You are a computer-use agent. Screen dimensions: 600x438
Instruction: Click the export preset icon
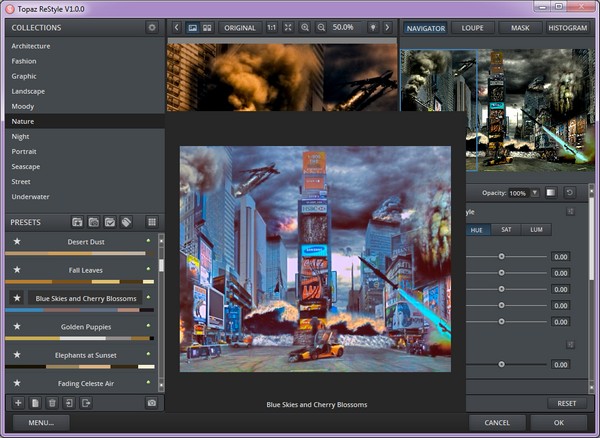tap(86, 402)
